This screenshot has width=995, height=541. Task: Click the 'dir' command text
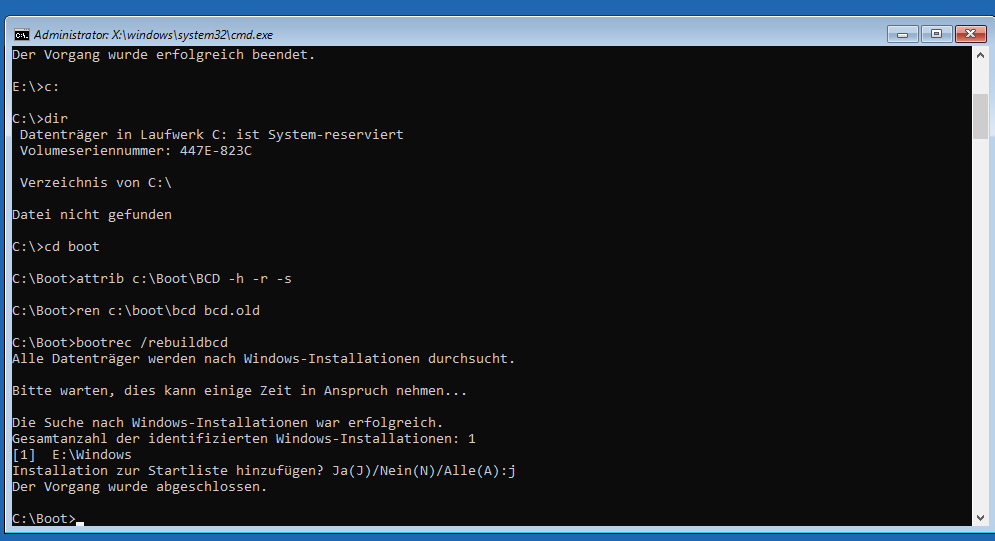click(x=56, y=118)
